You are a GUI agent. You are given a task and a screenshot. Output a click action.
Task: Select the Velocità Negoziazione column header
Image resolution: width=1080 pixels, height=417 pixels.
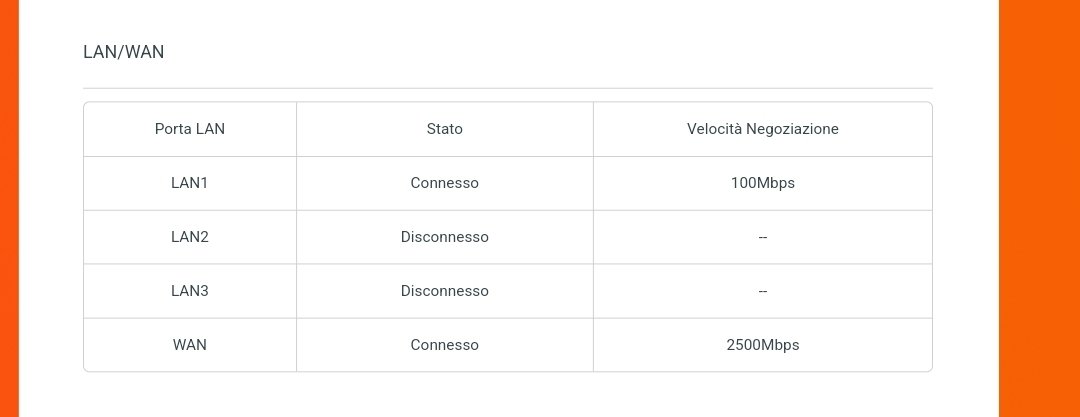click(x=762, y=129)
